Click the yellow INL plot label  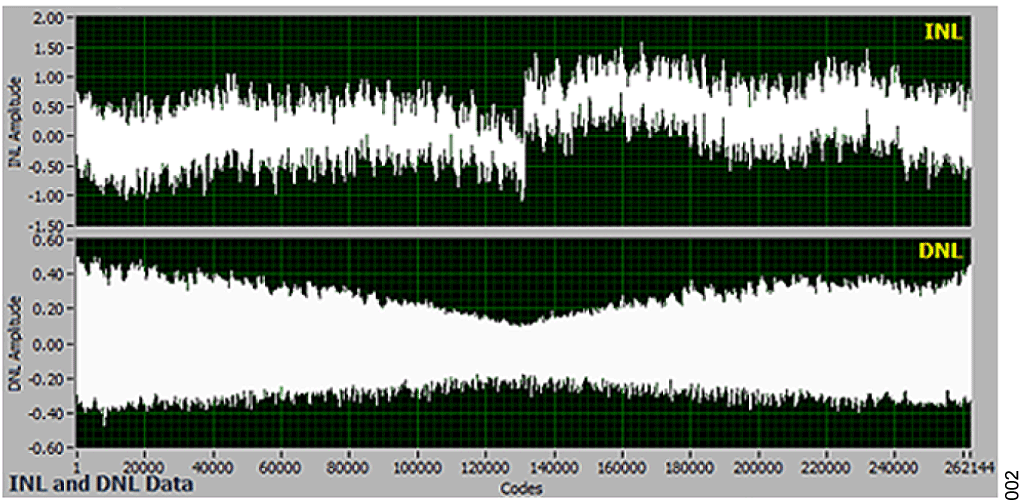click(x=943, y=33)
